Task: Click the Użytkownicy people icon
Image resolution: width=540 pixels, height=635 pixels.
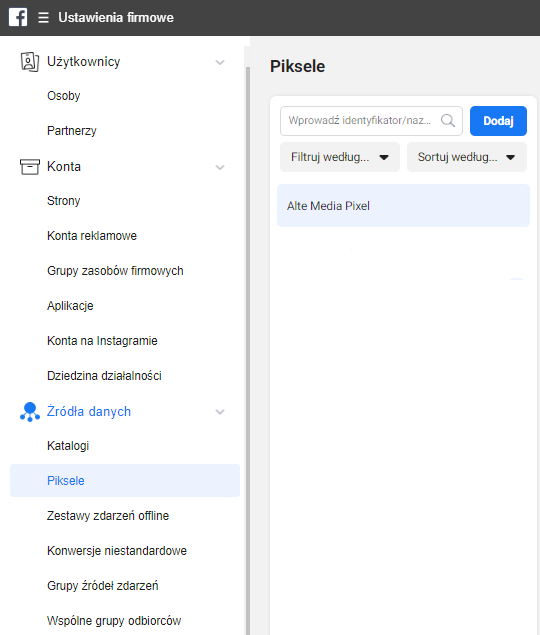Action: tap(30, 62)
